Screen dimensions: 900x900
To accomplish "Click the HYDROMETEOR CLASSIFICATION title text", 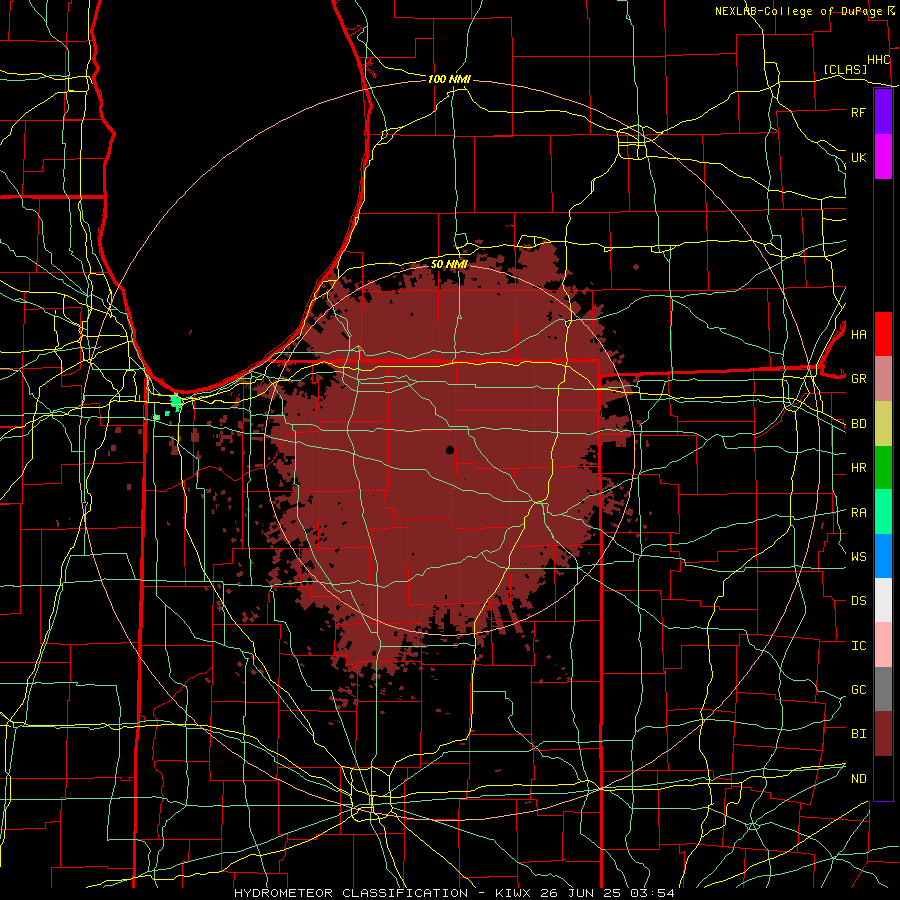I will 351,893.
